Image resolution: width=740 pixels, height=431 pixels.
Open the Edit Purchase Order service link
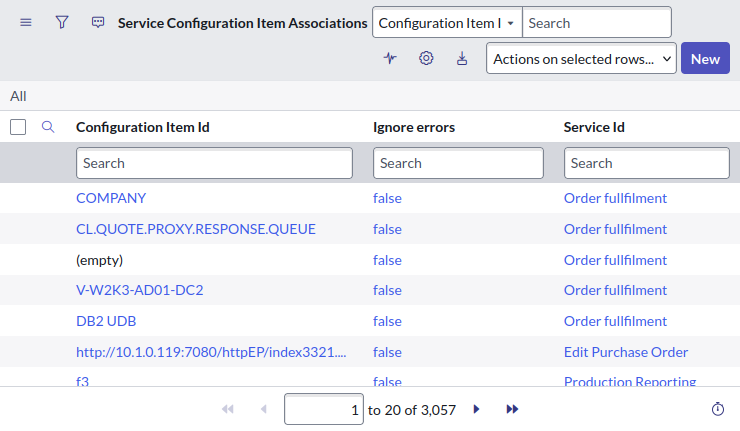(626, 352)
